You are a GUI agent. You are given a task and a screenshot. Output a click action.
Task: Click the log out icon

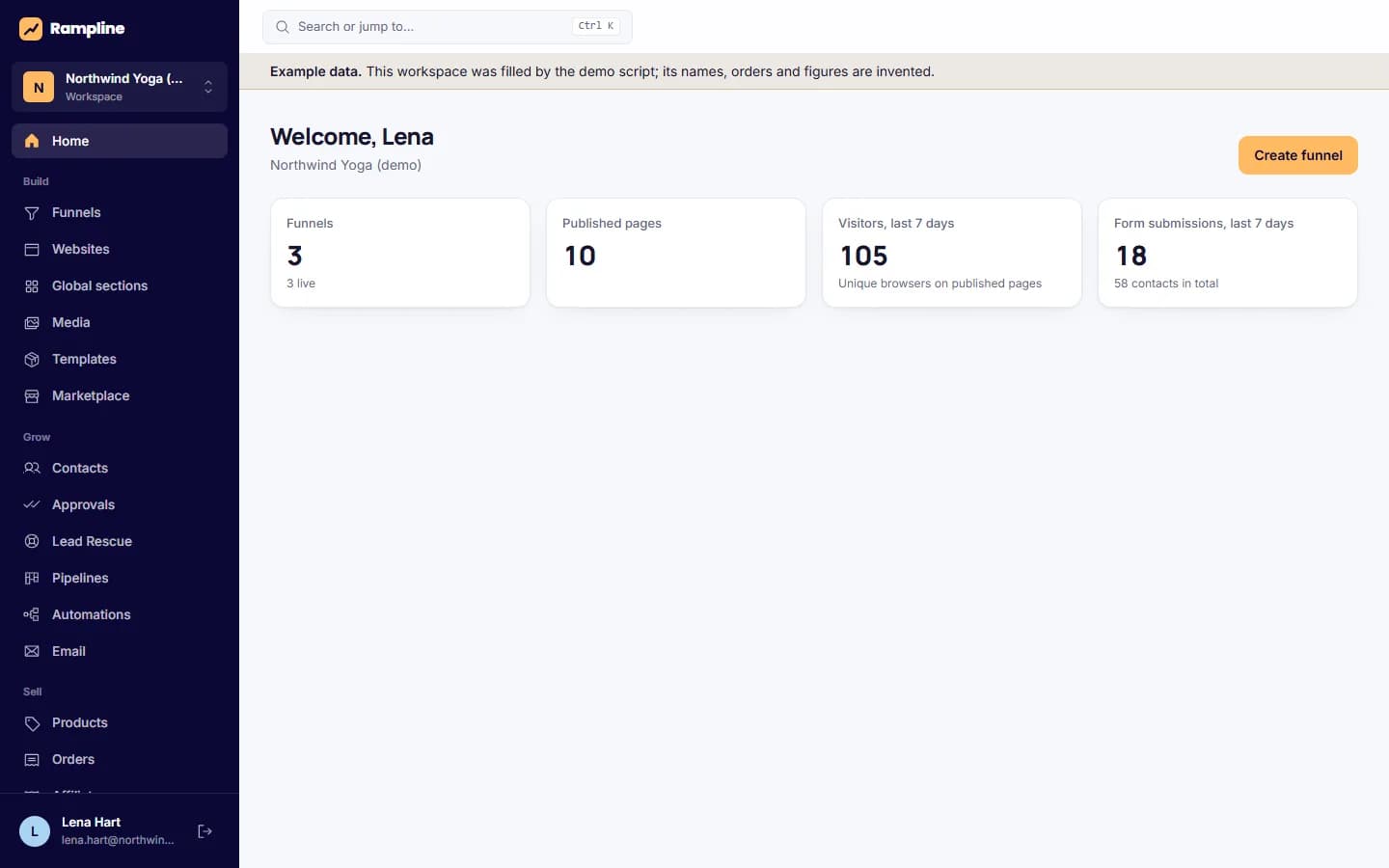[x=204, y=831]
